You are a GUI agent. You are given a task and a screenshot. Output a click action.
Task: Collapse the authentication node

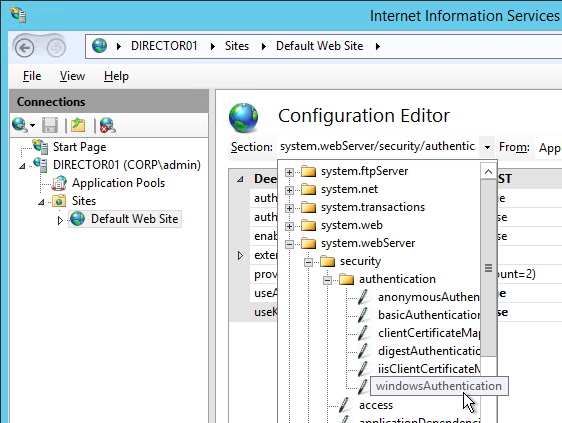coord(327,280)
